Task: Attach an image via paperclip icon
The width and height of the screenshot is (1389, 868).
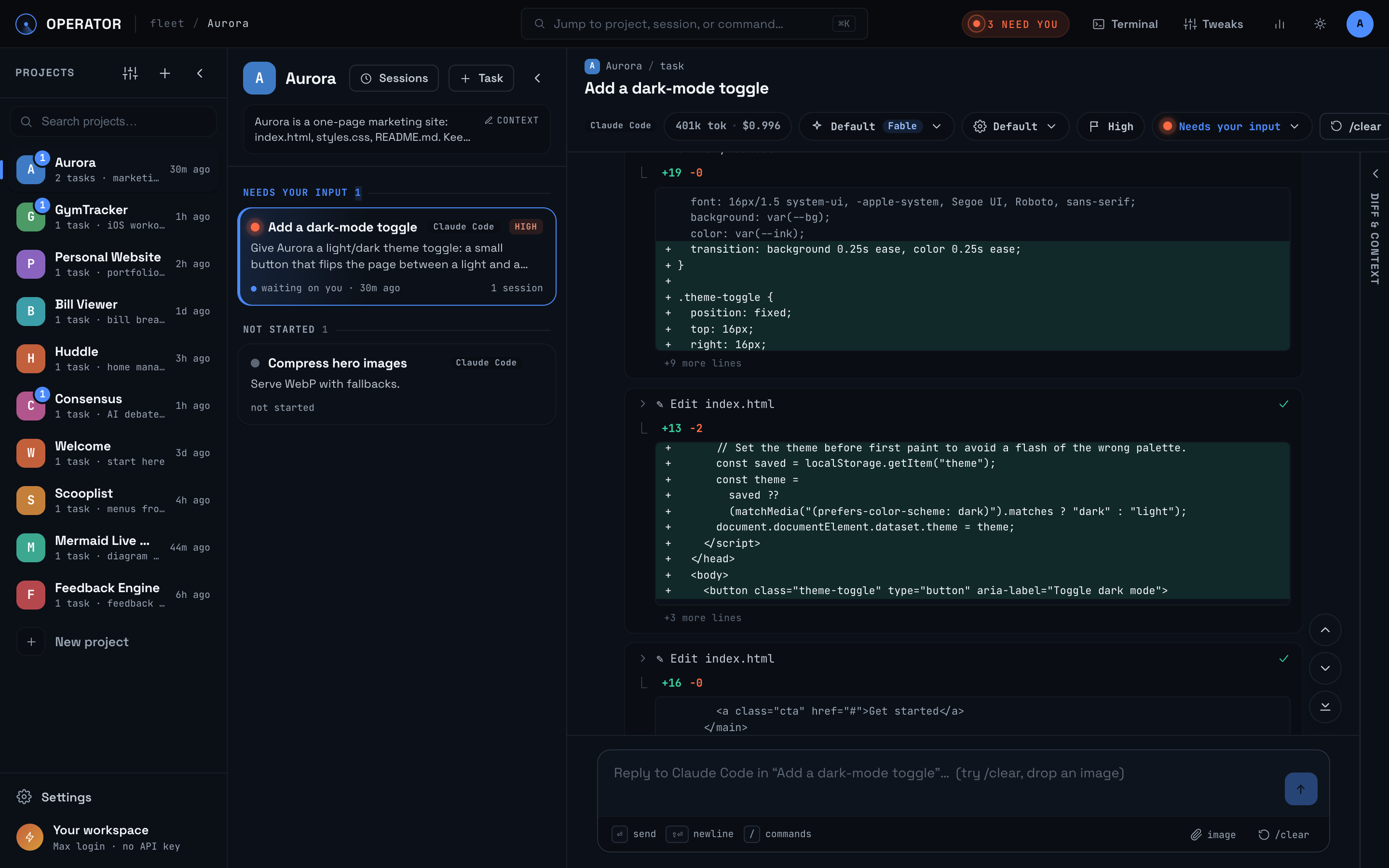Action: 1213,835
